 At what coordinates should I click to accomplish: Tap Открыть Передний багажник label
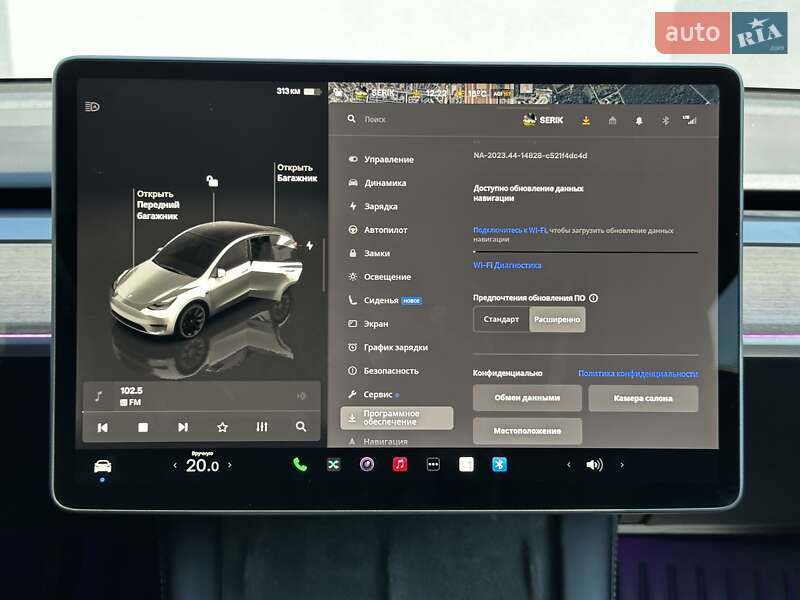coord(158,205)
